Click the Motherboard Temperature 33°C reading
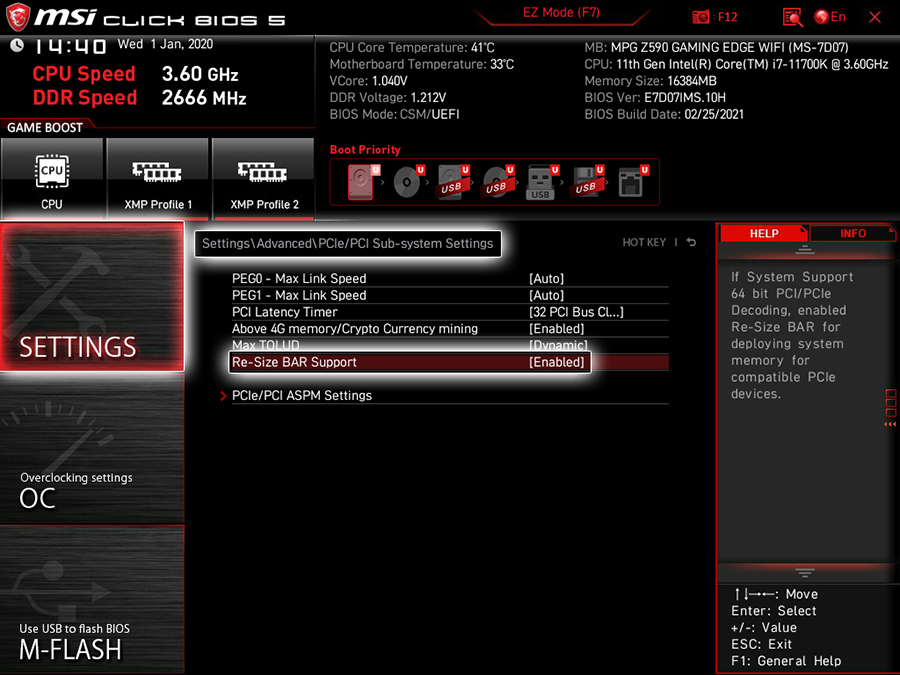The height and width of the screenshot is (675, 900). tap(421, 64)
